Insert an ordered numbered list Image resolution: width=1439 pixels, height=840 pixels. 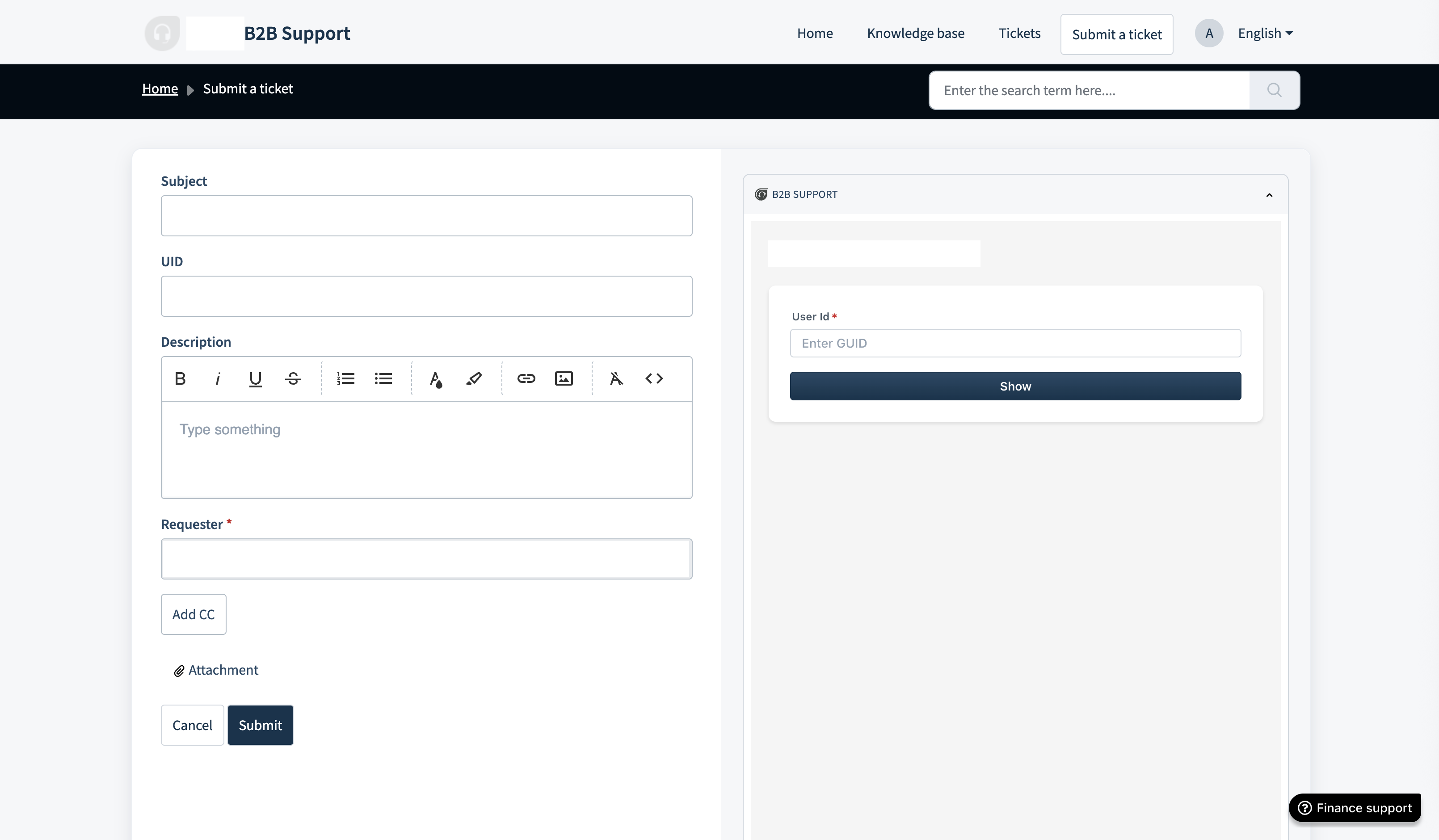[345, 378]
